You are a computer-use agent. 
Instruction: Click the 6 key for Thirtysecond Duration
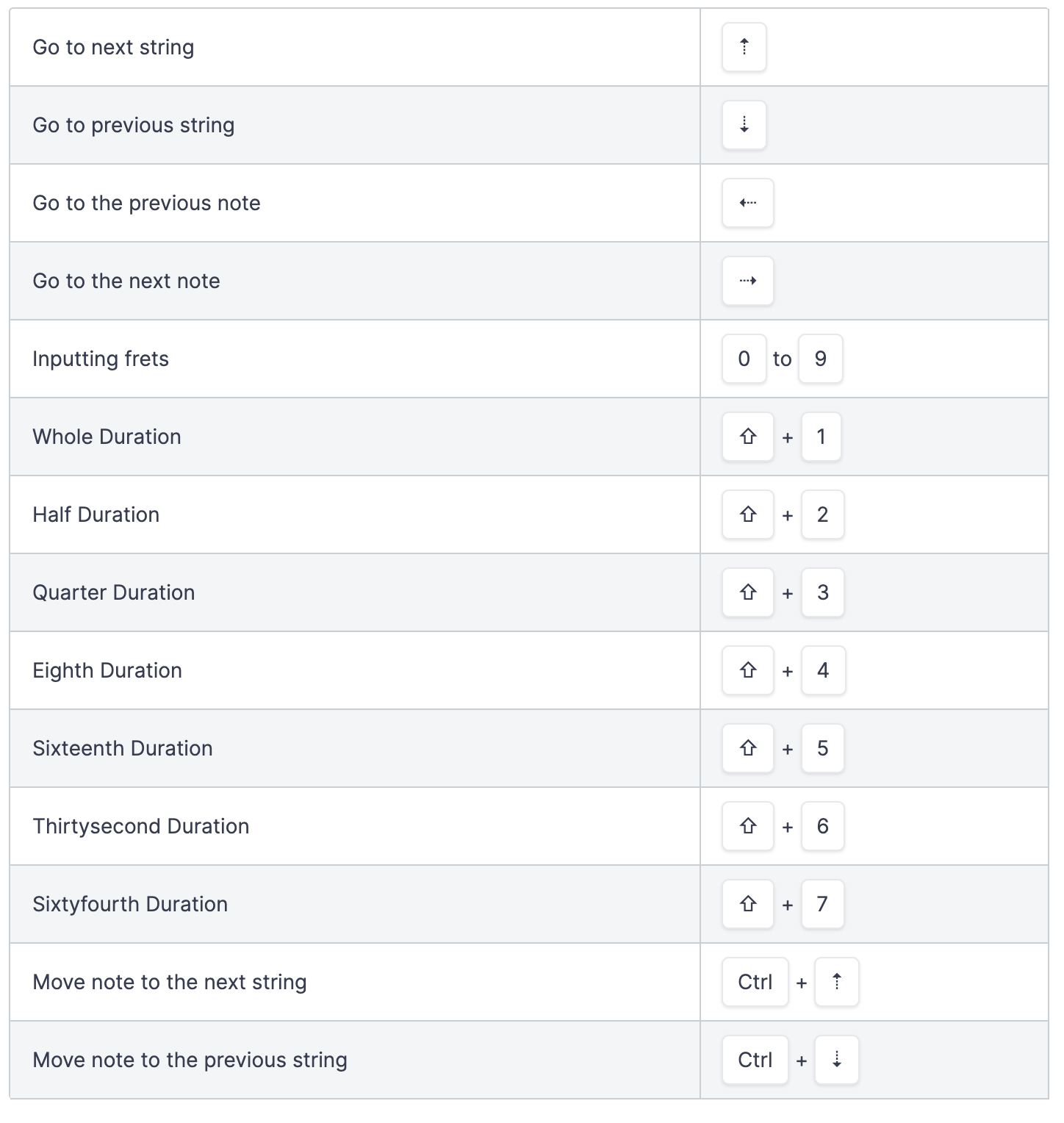(x=822, y=826)
